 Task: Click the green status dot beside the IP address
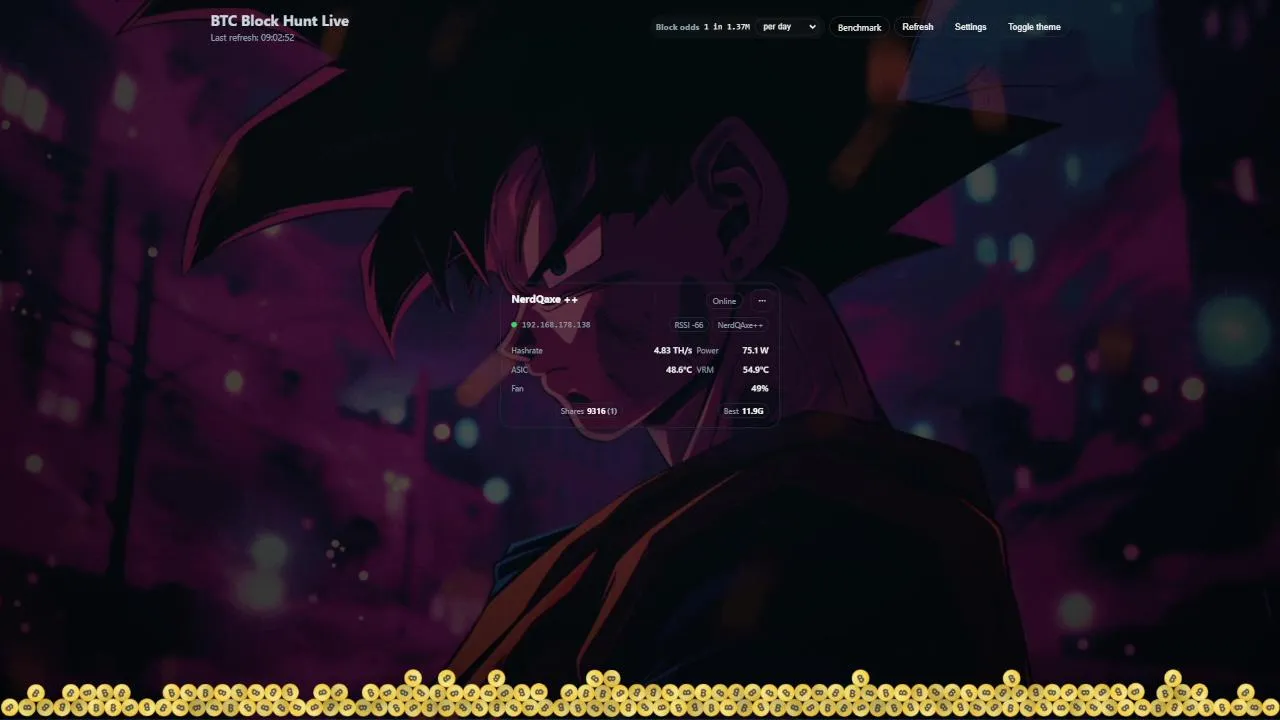[514, 325]
